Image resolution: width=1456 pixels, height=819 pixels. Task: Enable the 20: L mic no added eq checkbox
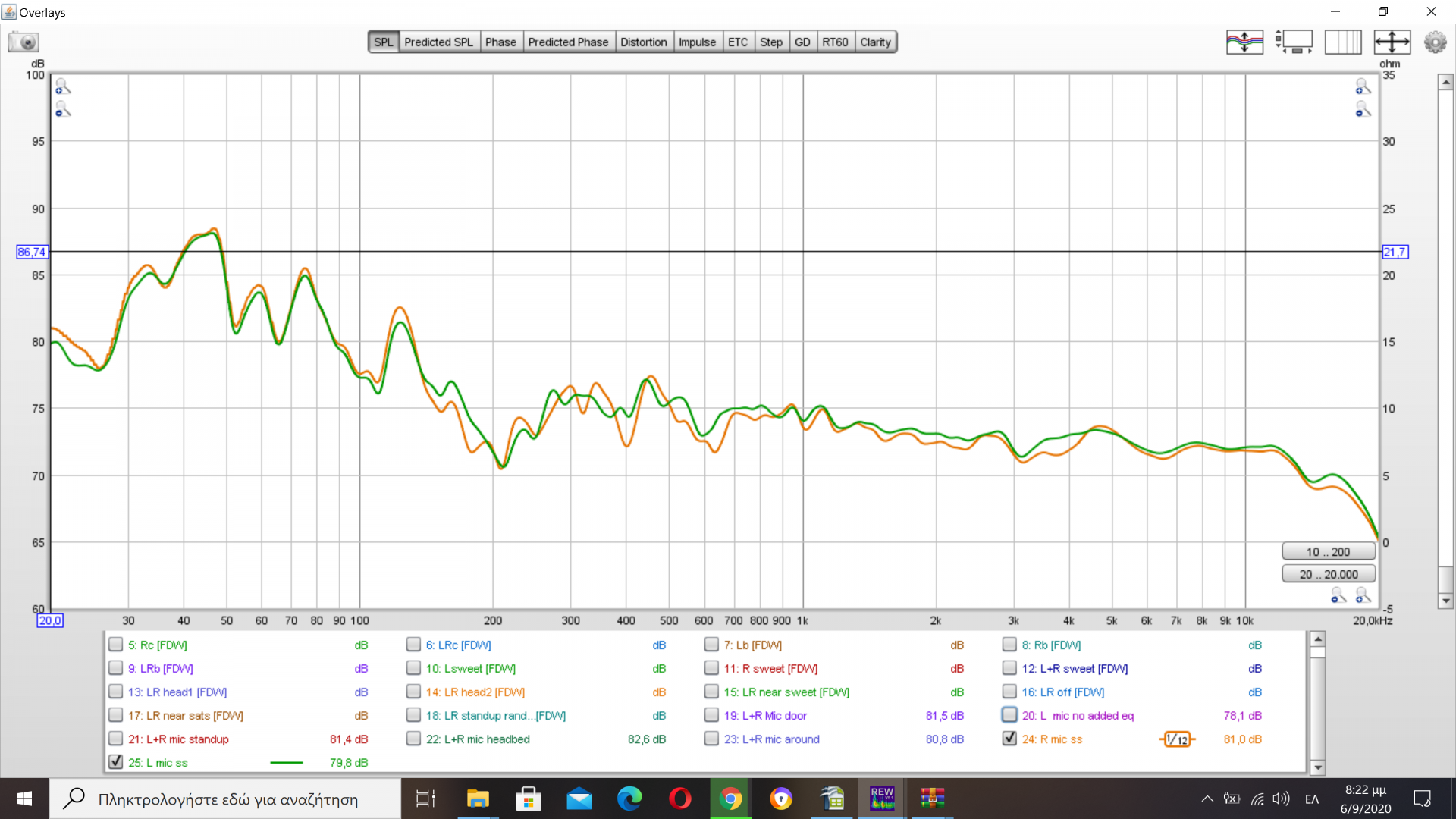pos(1009,714)
